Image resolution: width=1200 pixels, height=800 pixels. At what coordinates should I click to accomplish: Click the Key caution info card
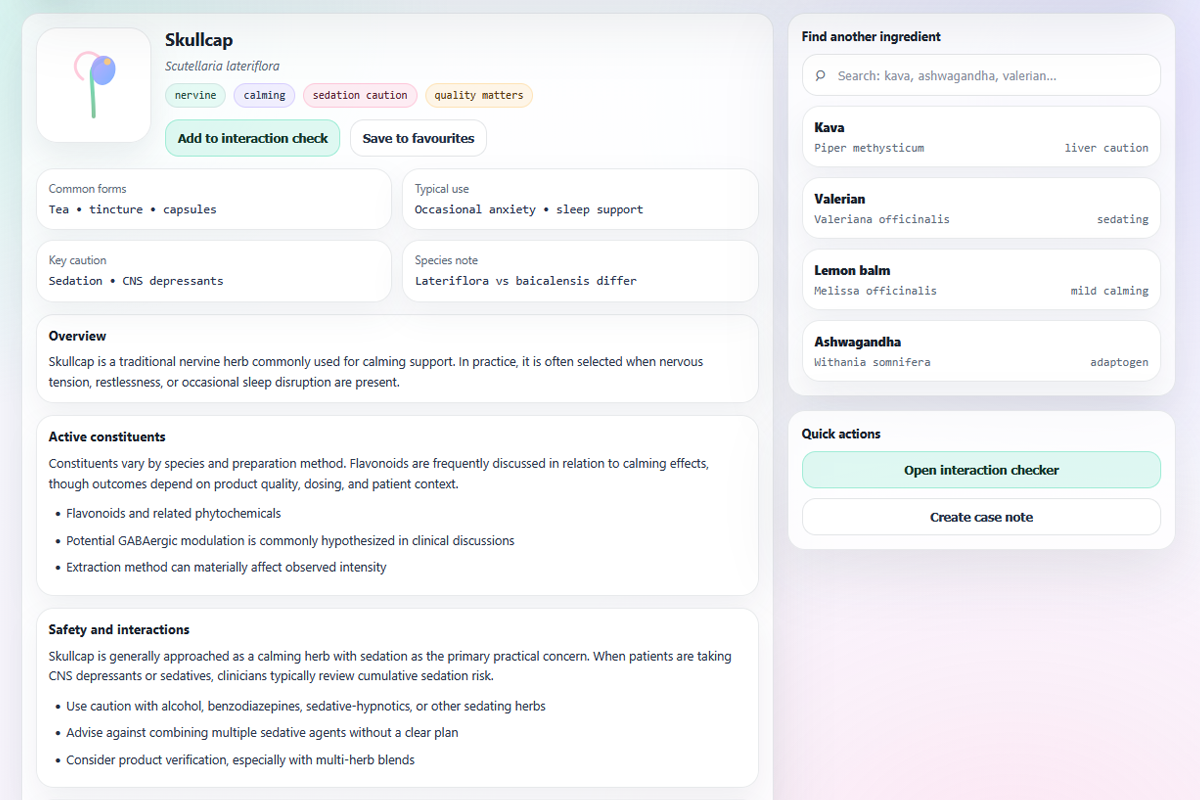pyautogui.click(x=213, y=271)
